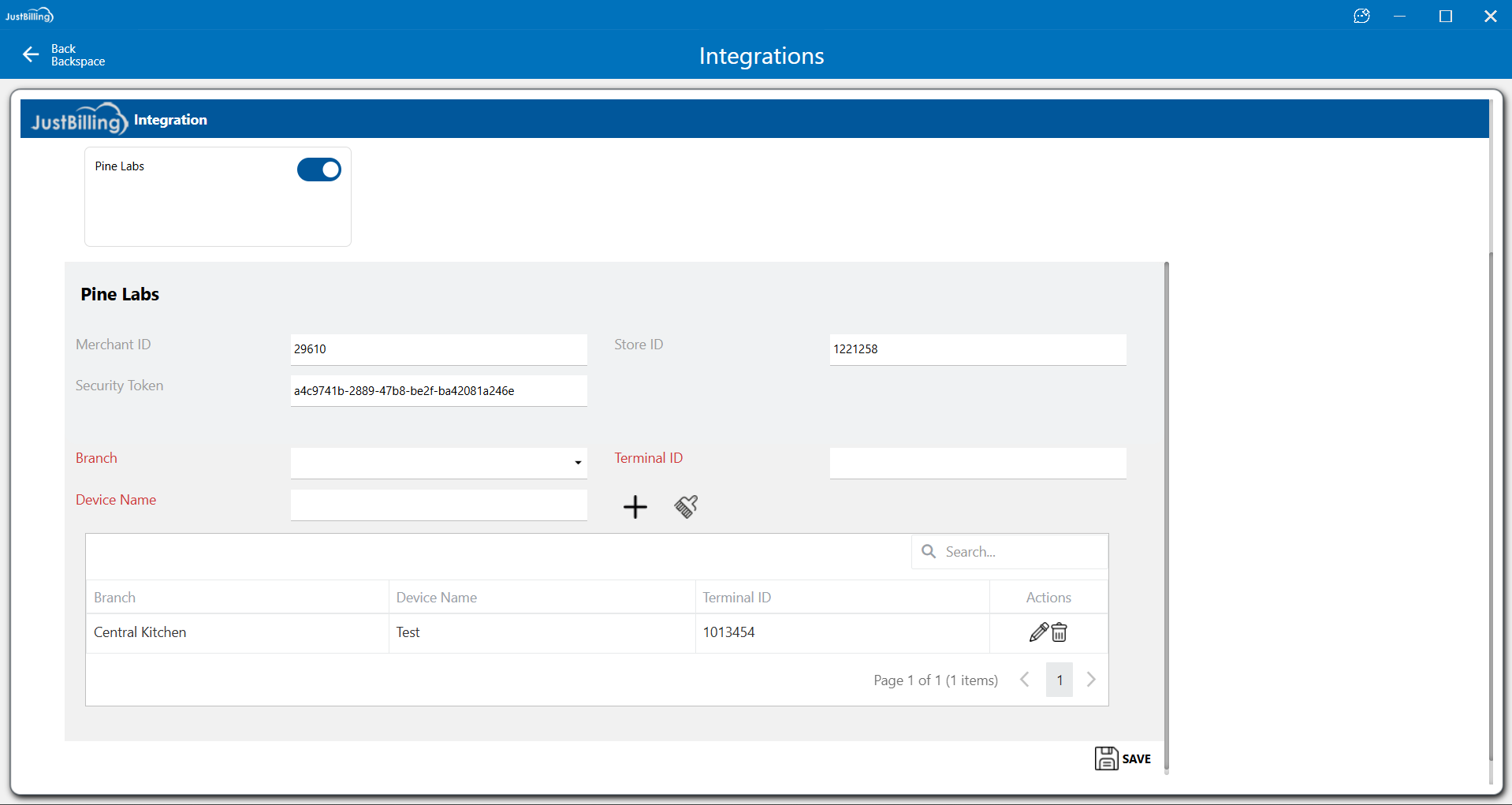Edit the Central Kitchen row
Screen dimensions: 1512x805
click(1038, 632)
